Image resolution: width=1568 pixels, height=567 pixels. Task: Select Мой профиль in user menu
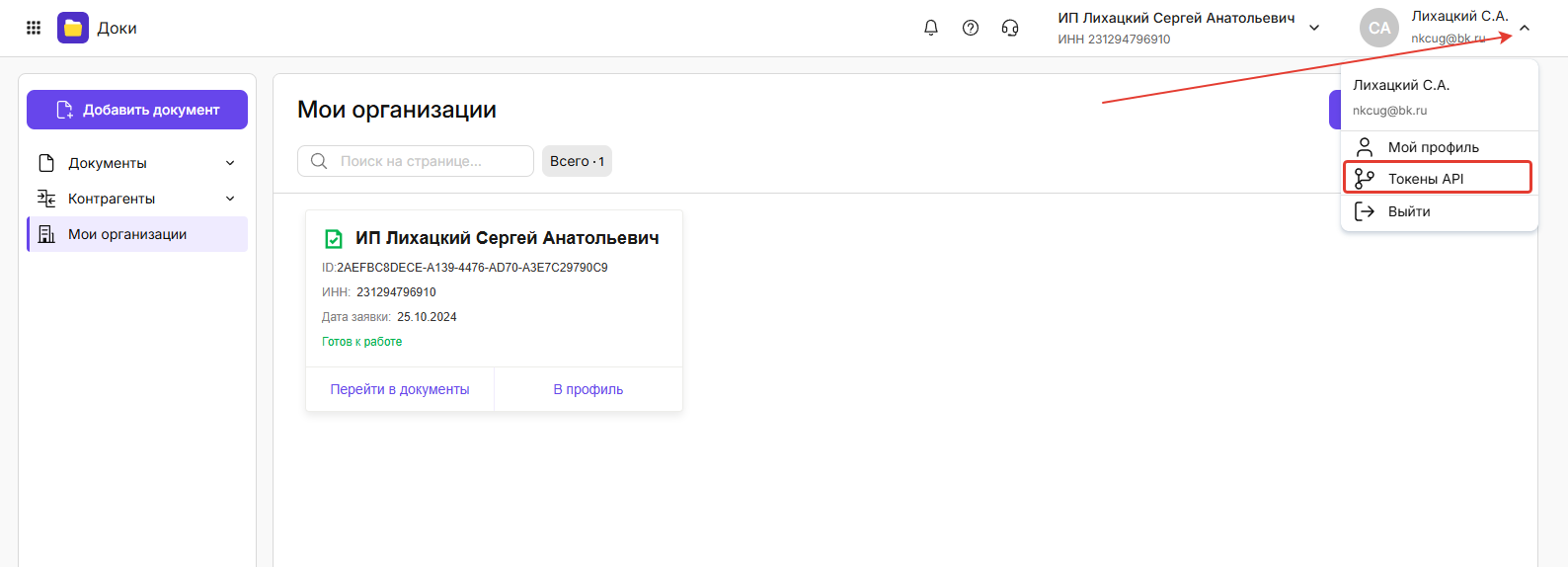1433,147
